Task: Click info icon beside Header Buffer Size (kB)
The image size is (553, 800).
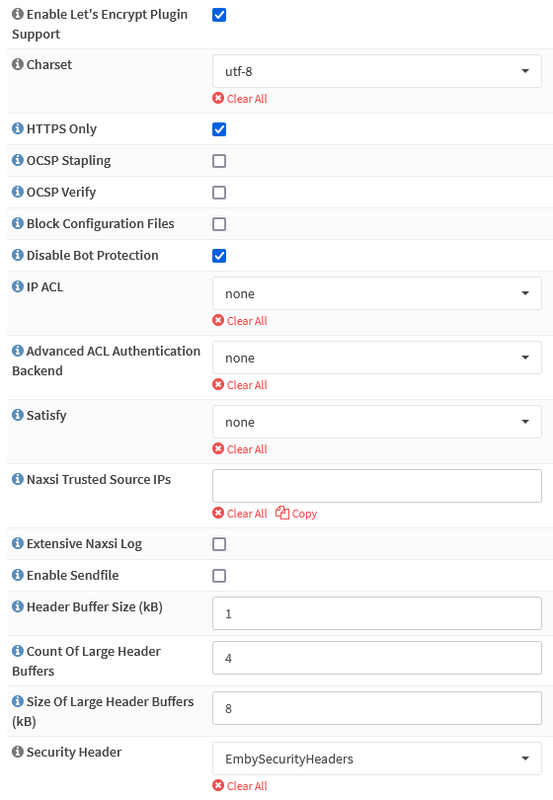Action: [x=18, y=607]
